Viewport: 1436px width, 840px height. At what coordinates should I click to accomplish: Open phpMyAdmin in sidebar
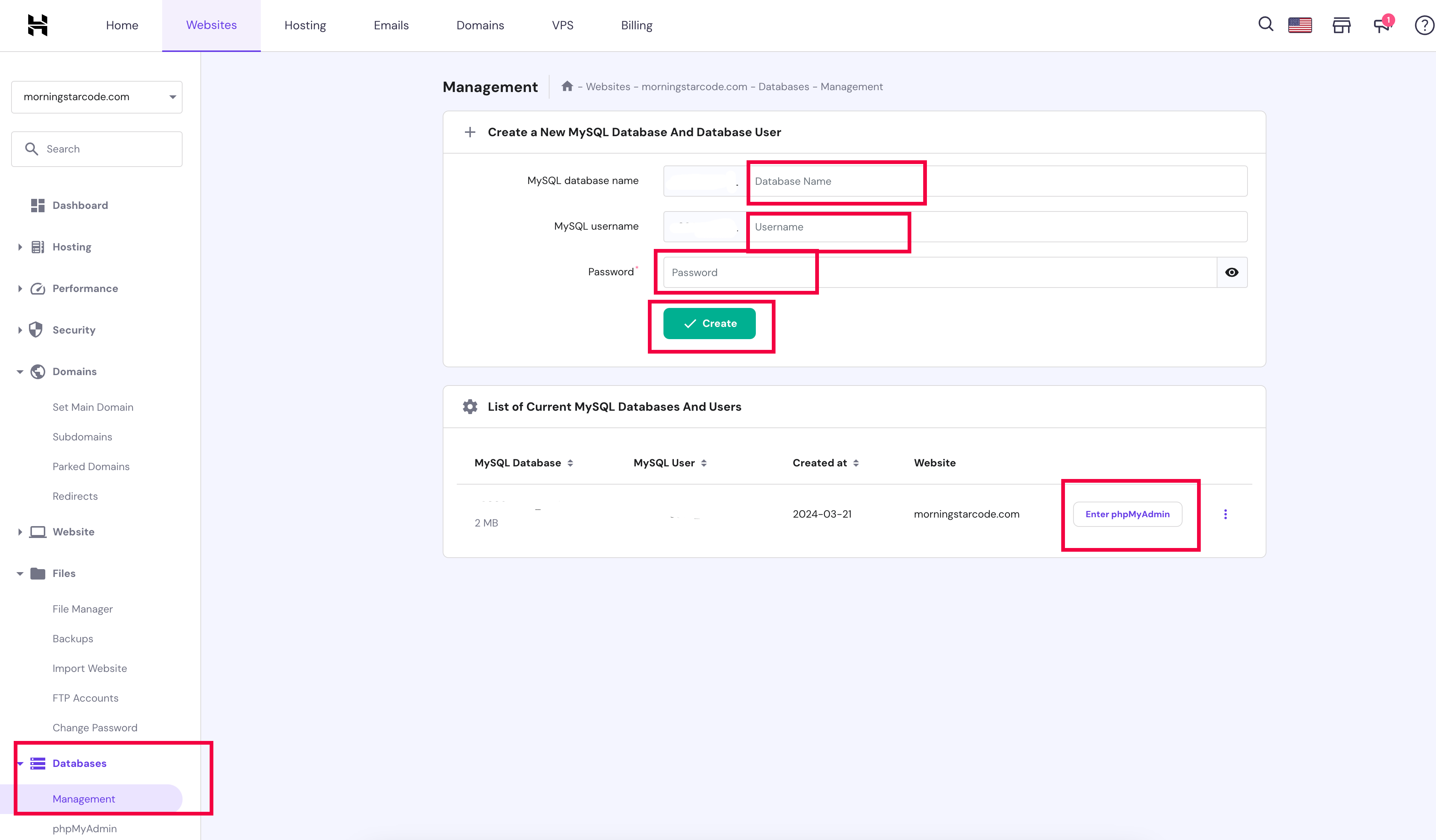pos(84,828)
